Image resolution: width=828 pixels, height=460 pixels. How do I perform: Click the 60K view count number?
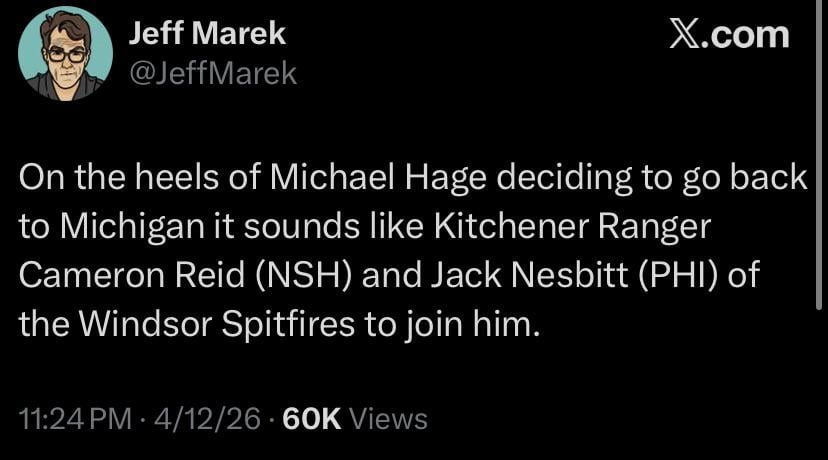point(313,419)
